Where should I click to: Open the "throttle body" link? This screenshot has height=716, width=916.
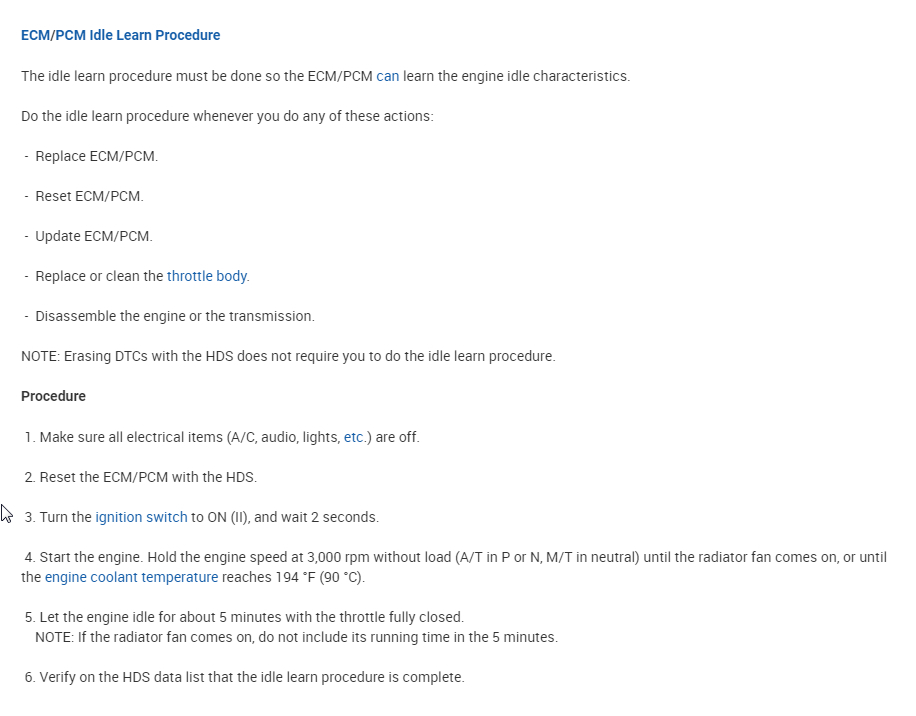[207, 276]
